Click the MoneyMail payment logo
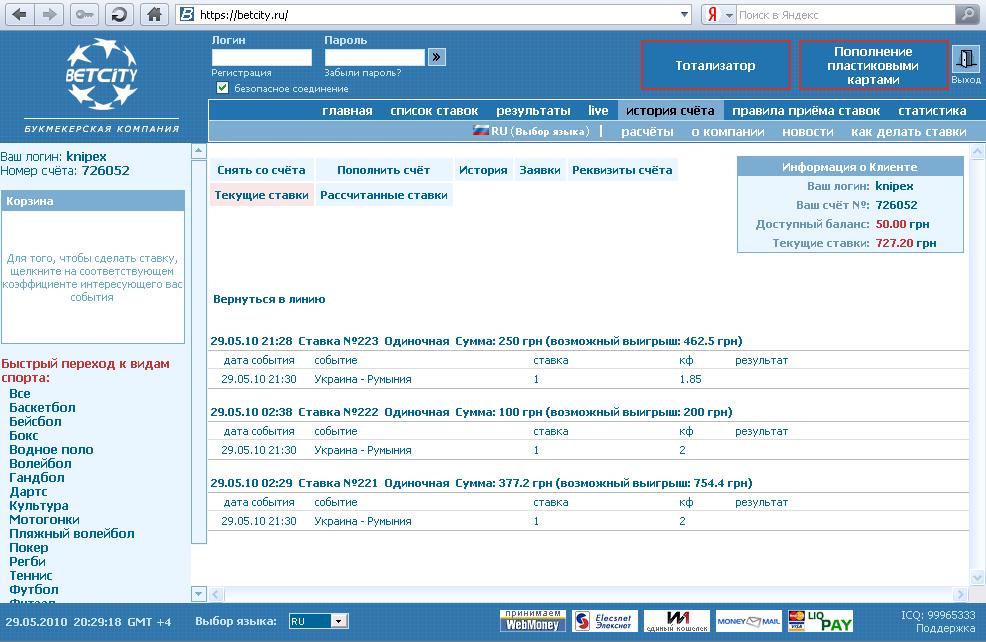 tap(748, 621)
